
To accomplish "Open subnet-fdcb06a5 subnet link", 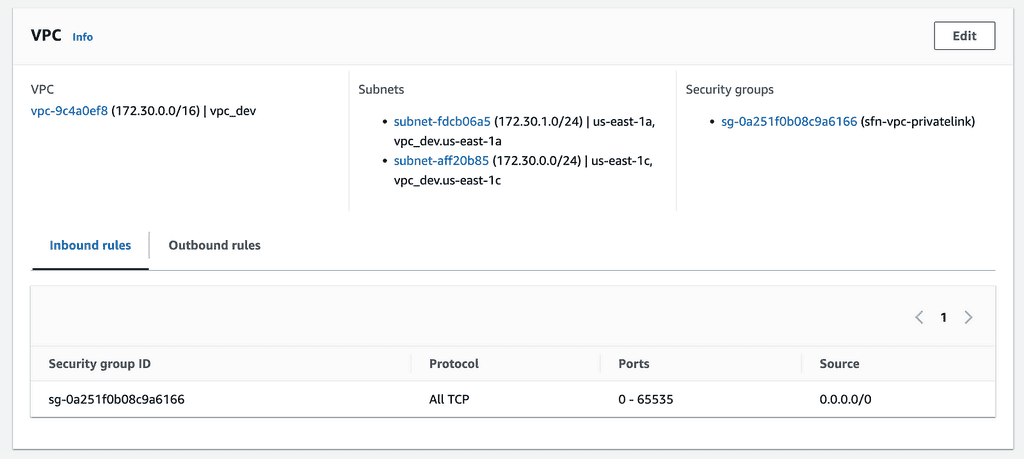I will 442,121.
